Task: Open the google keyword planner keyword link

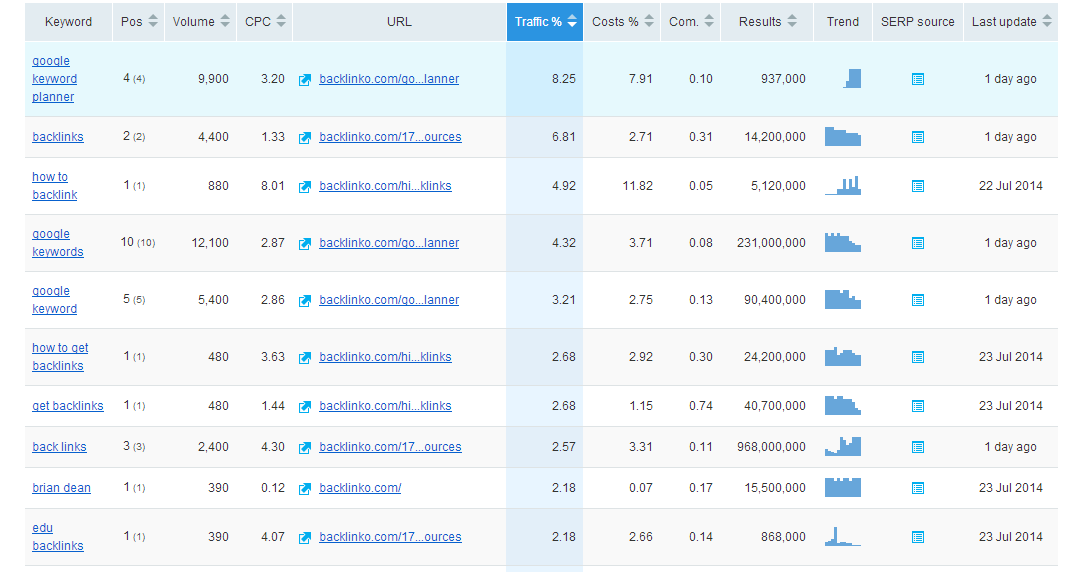Action: coord(53,79)
